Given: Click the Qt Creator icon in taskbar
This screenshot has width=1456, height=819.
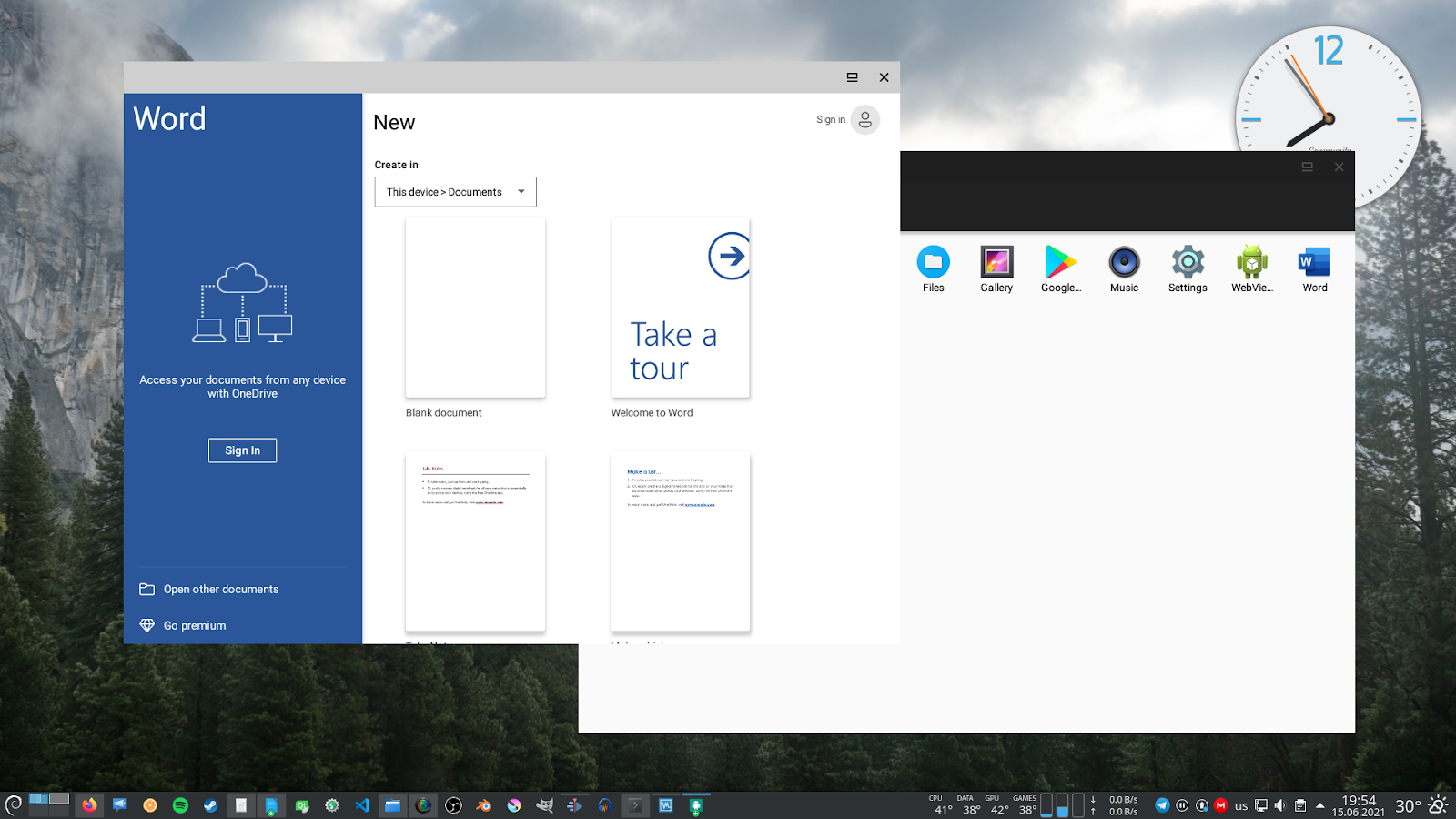Looking at the screenshot, I should [x=301, y=805].
